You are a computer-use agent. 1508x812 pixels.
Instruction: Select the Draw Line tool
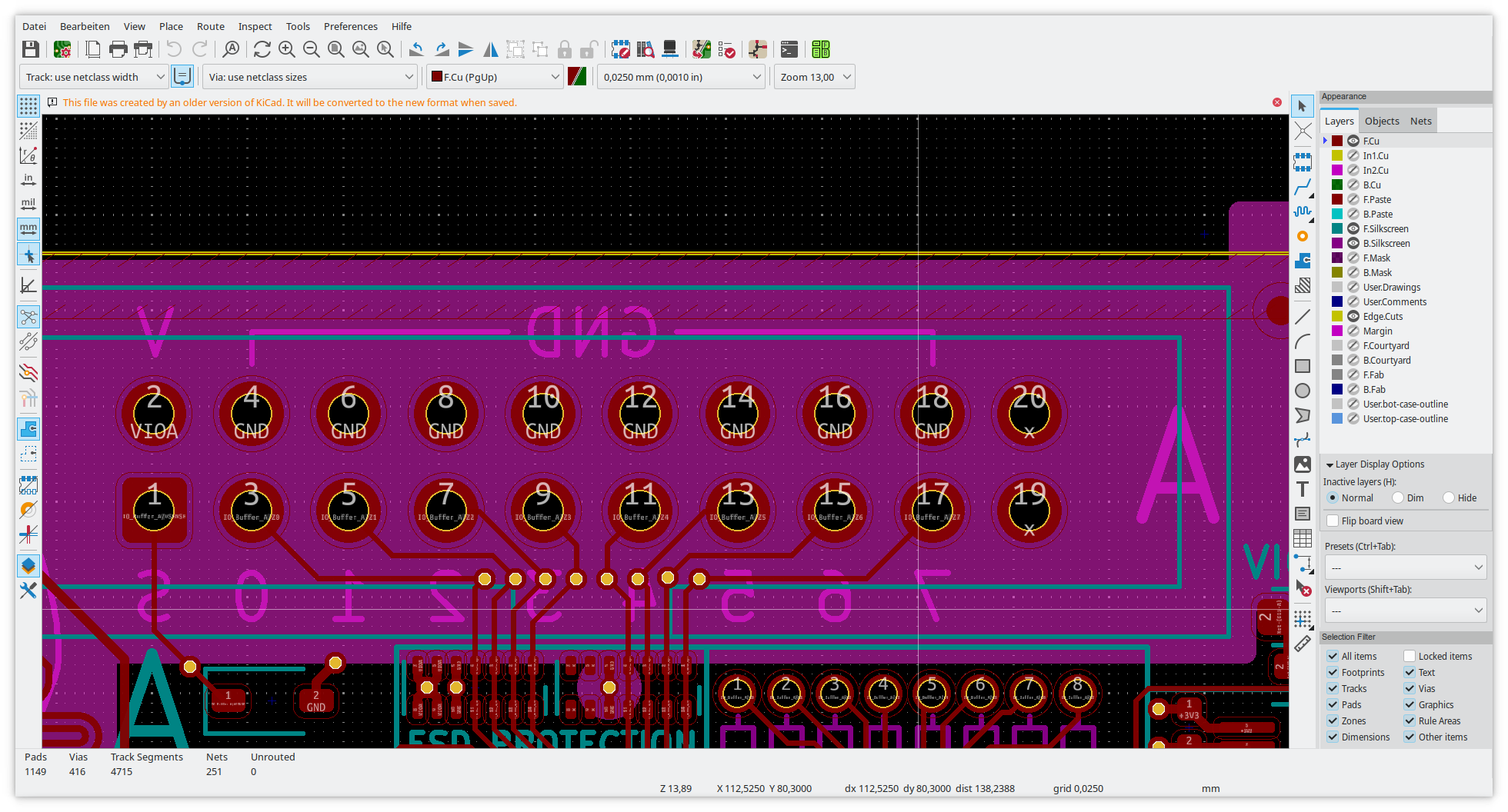[x=1303, y=316]
